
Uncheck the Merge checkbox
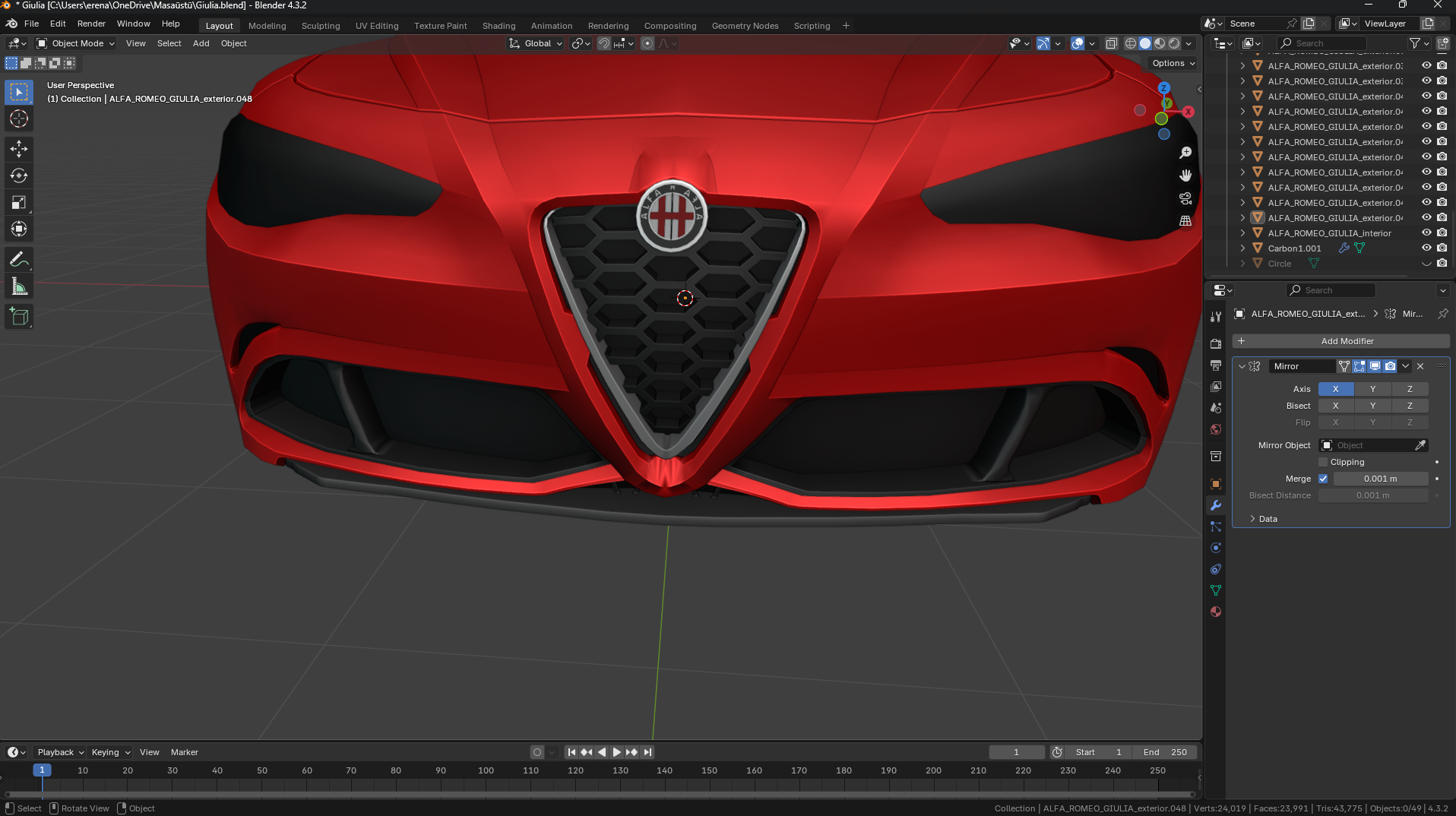tap(1323, 479)
